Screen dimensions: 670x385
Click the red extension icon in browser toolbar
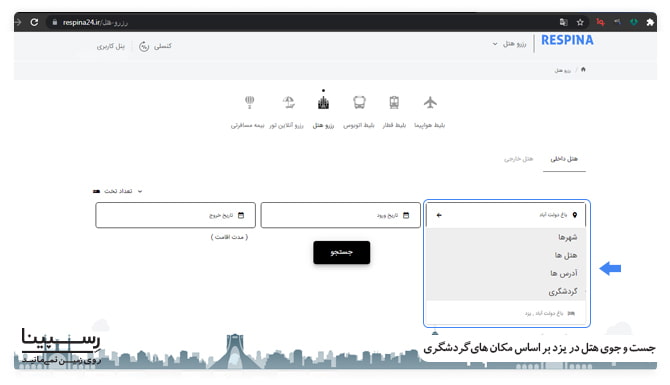click(600, 22)
